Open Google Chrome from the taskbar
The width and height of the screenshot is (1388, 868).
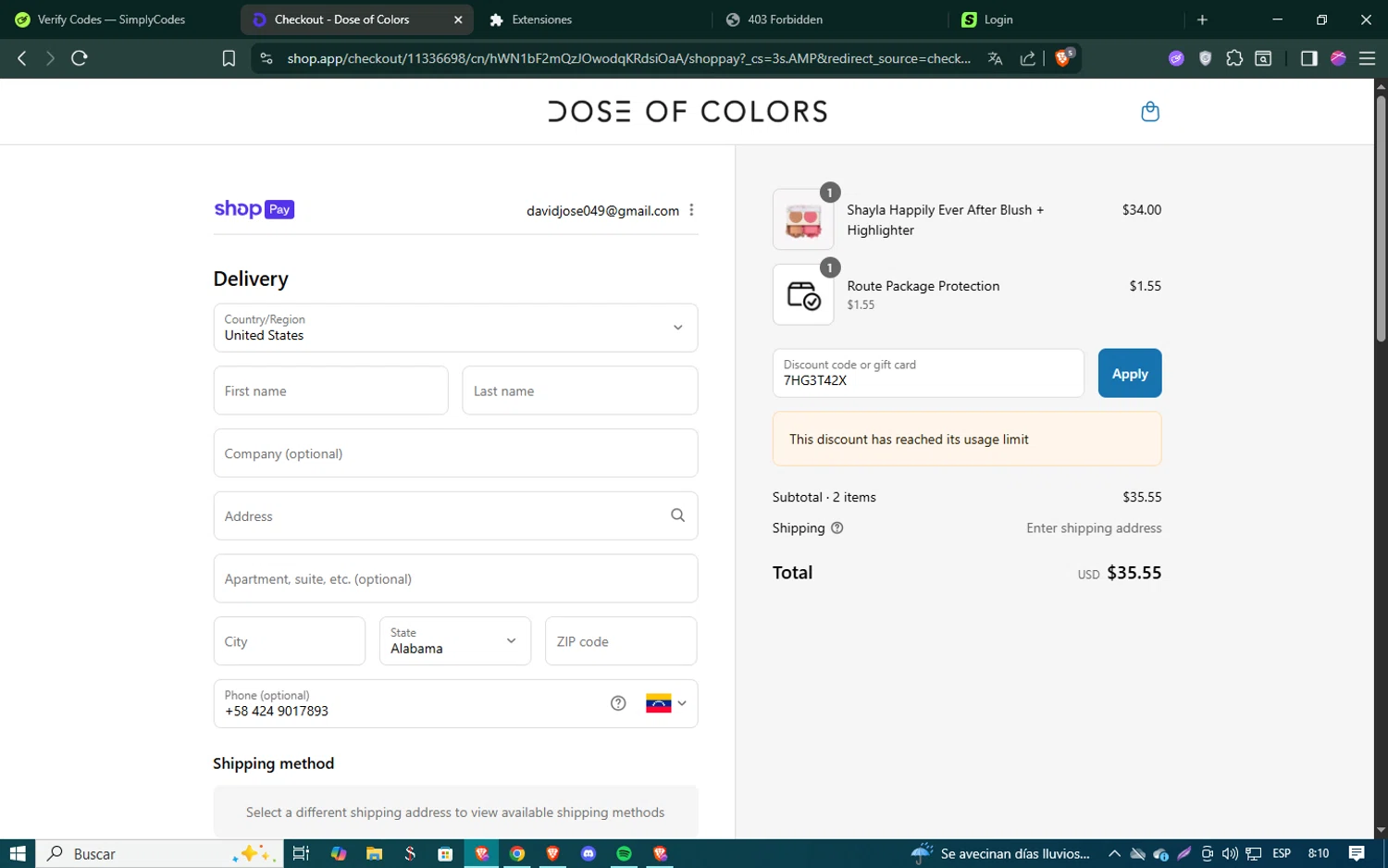[x=517, y=853]
